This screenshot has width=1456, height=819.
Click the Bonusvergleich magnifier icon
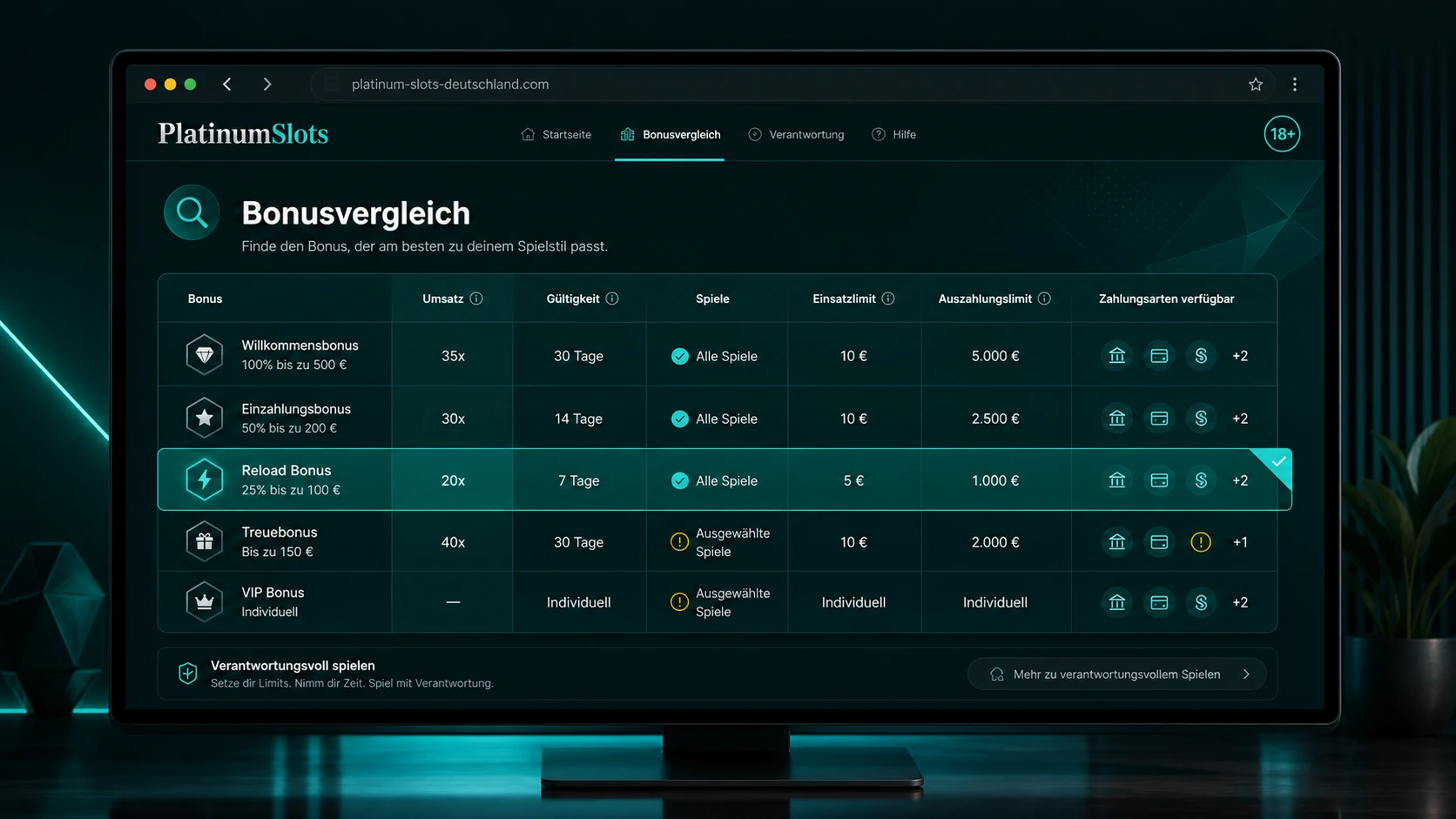coord(192,212)
